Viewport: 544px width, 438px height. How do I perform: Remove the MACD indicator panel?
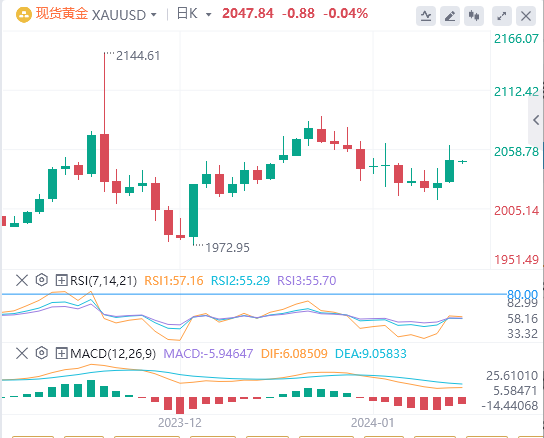pos(22,354)
